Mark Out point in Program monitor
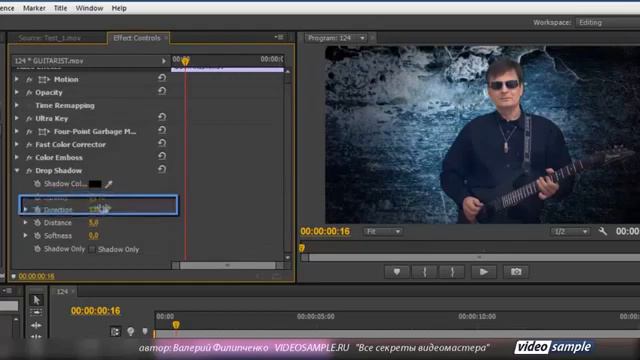 point(452,272)
